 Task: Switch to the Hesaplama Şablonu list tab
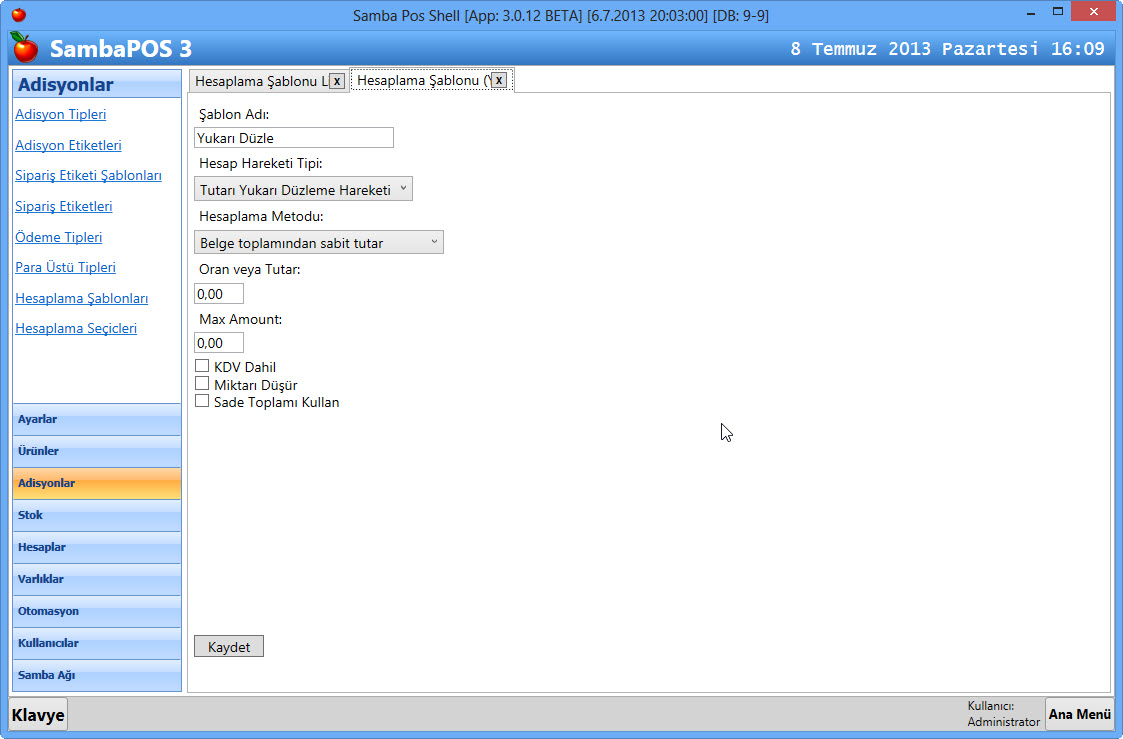(x=260, y=81)
